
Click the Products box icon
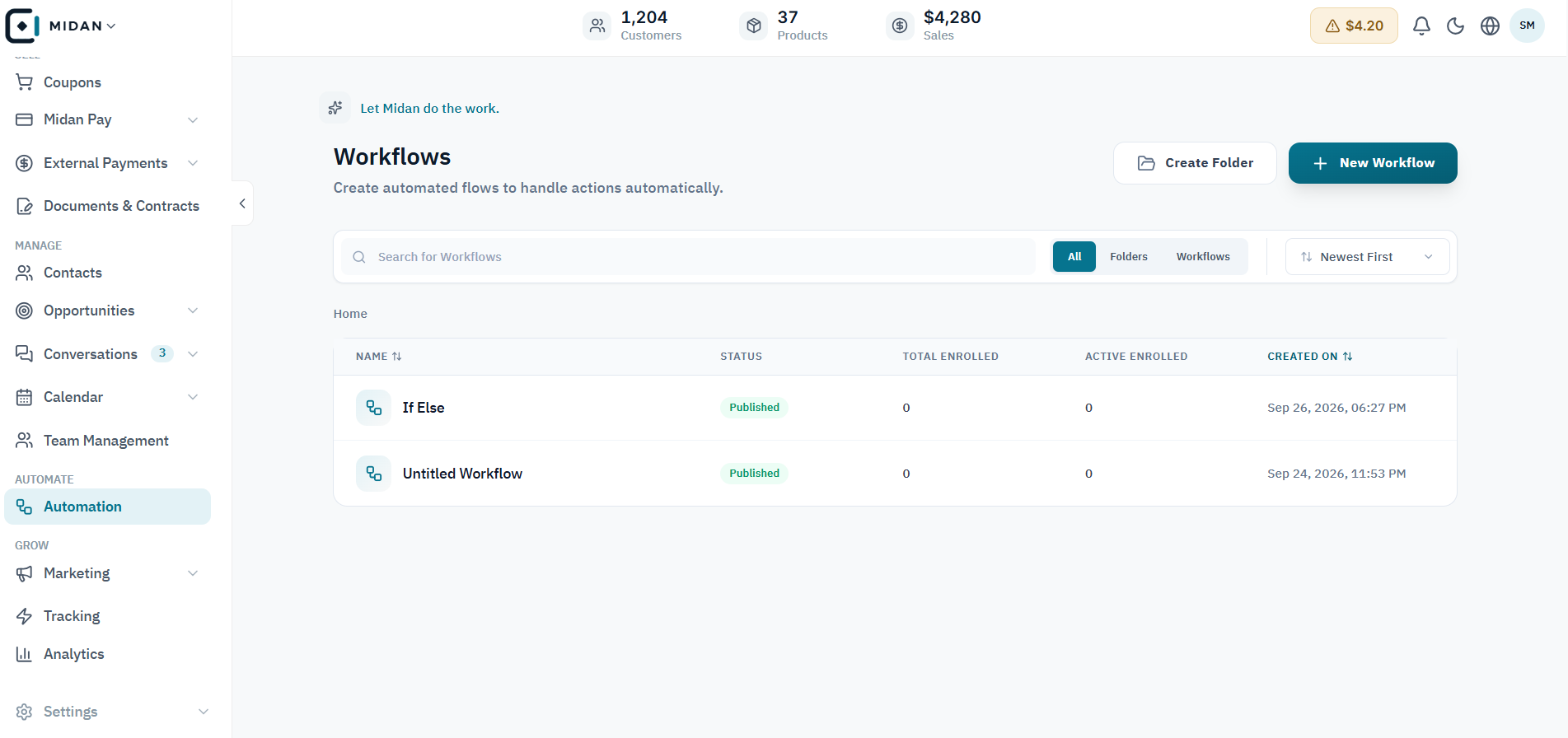[754, 26]
